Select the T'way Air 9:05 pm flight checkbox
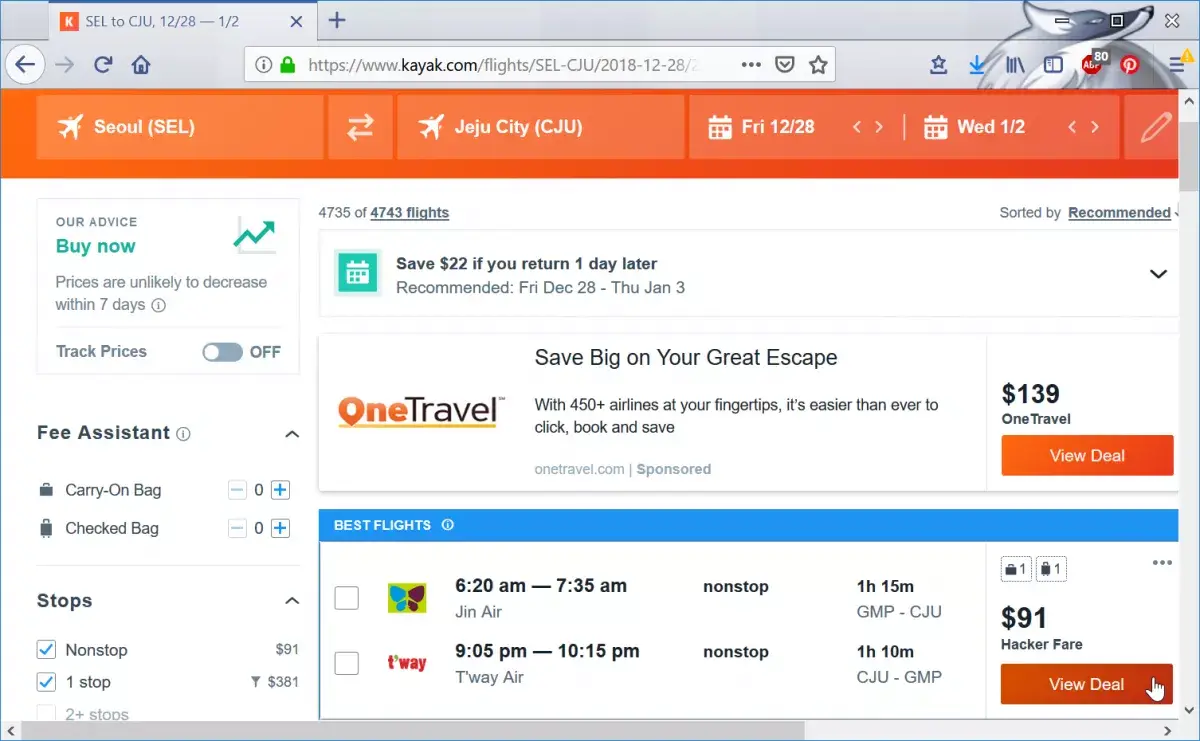 click(x=346, y=663)
